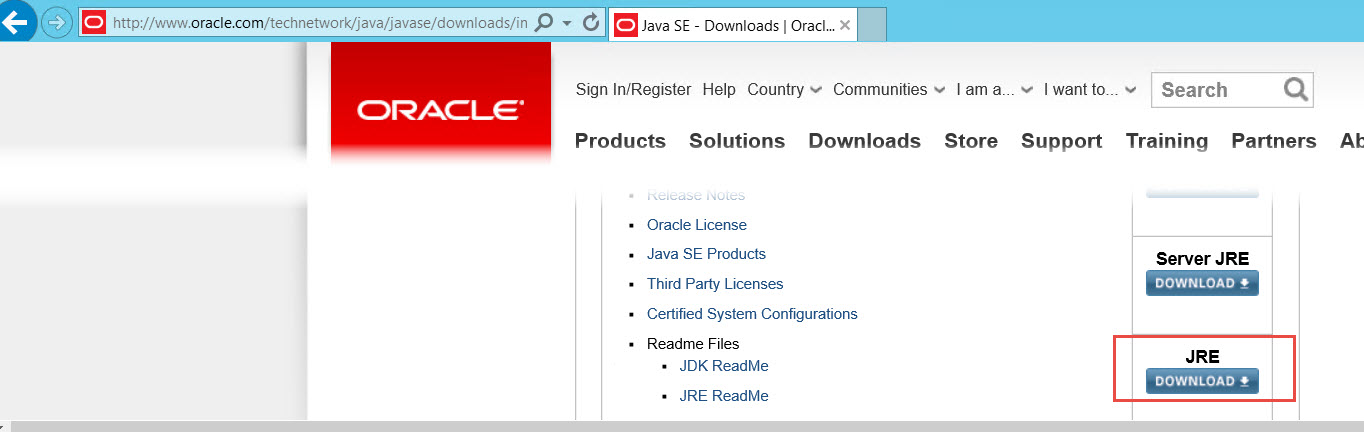Open the Help link
1364x432 pixels.
click(x=719, y=89)
